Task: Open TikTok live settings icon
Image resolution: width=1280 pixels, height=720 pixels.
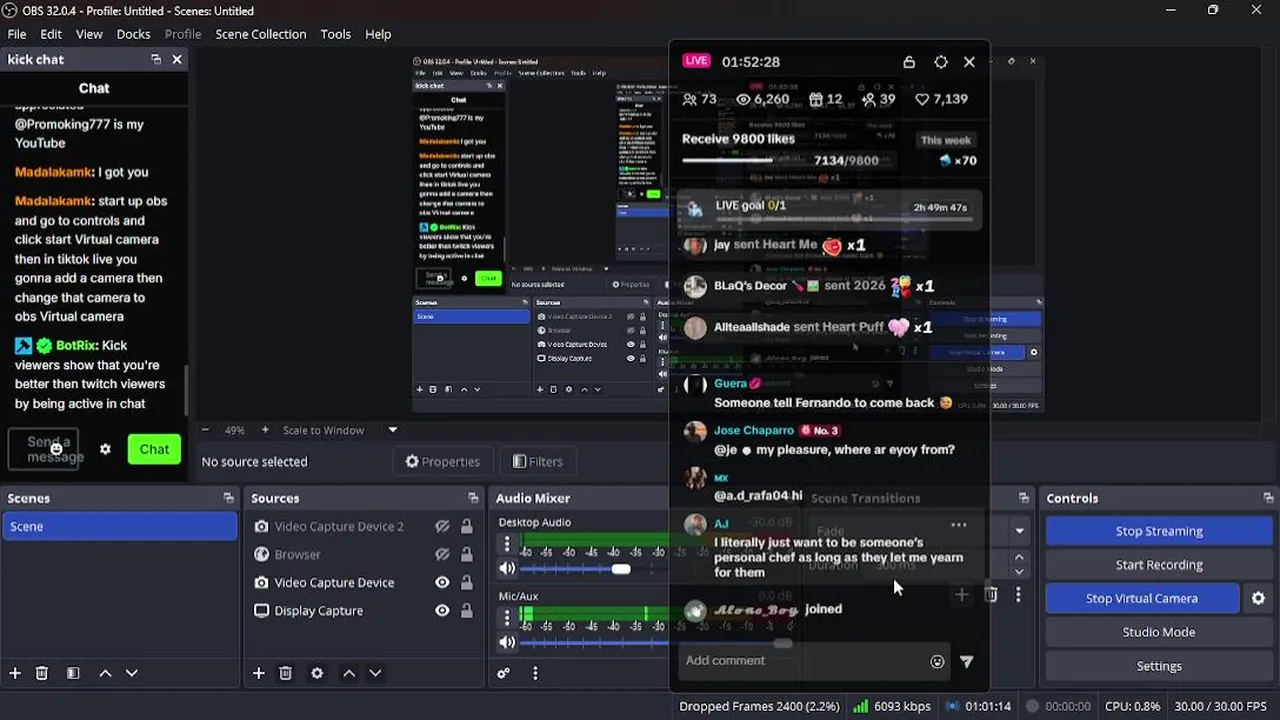Action: pos(941,62)
